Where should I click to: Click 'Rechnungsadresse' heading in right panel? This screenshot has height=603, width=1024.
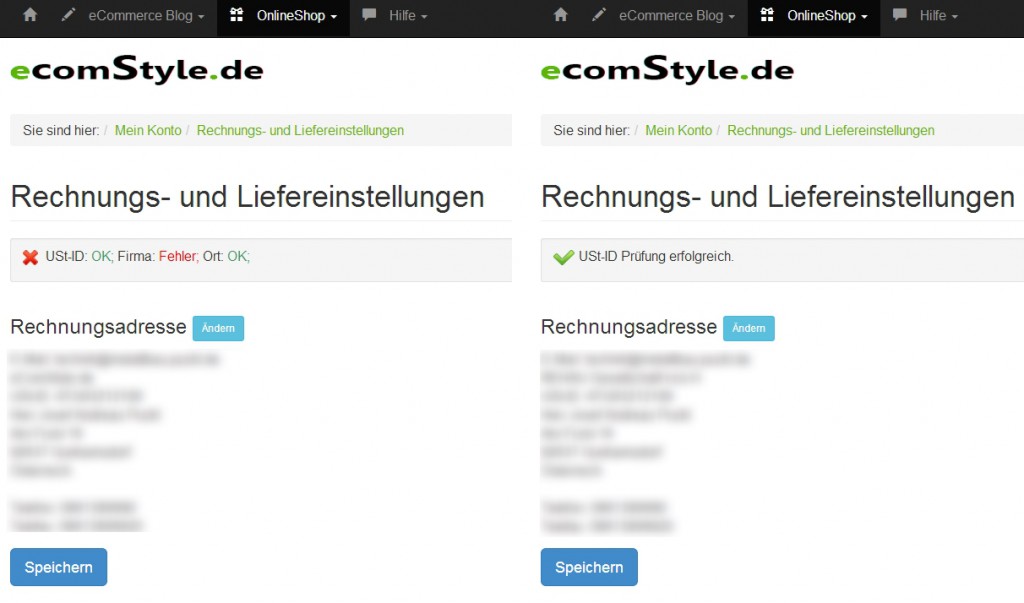click(629, 327)
